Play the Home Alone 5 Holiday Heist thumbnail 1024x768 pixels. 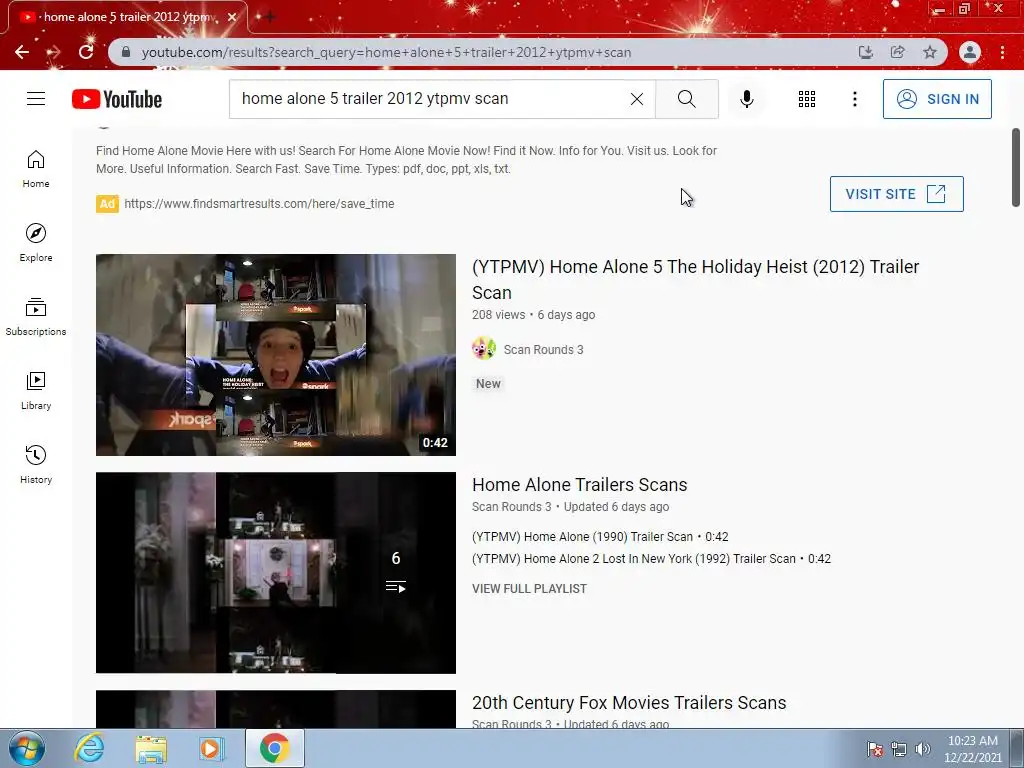tap(276, 355)
